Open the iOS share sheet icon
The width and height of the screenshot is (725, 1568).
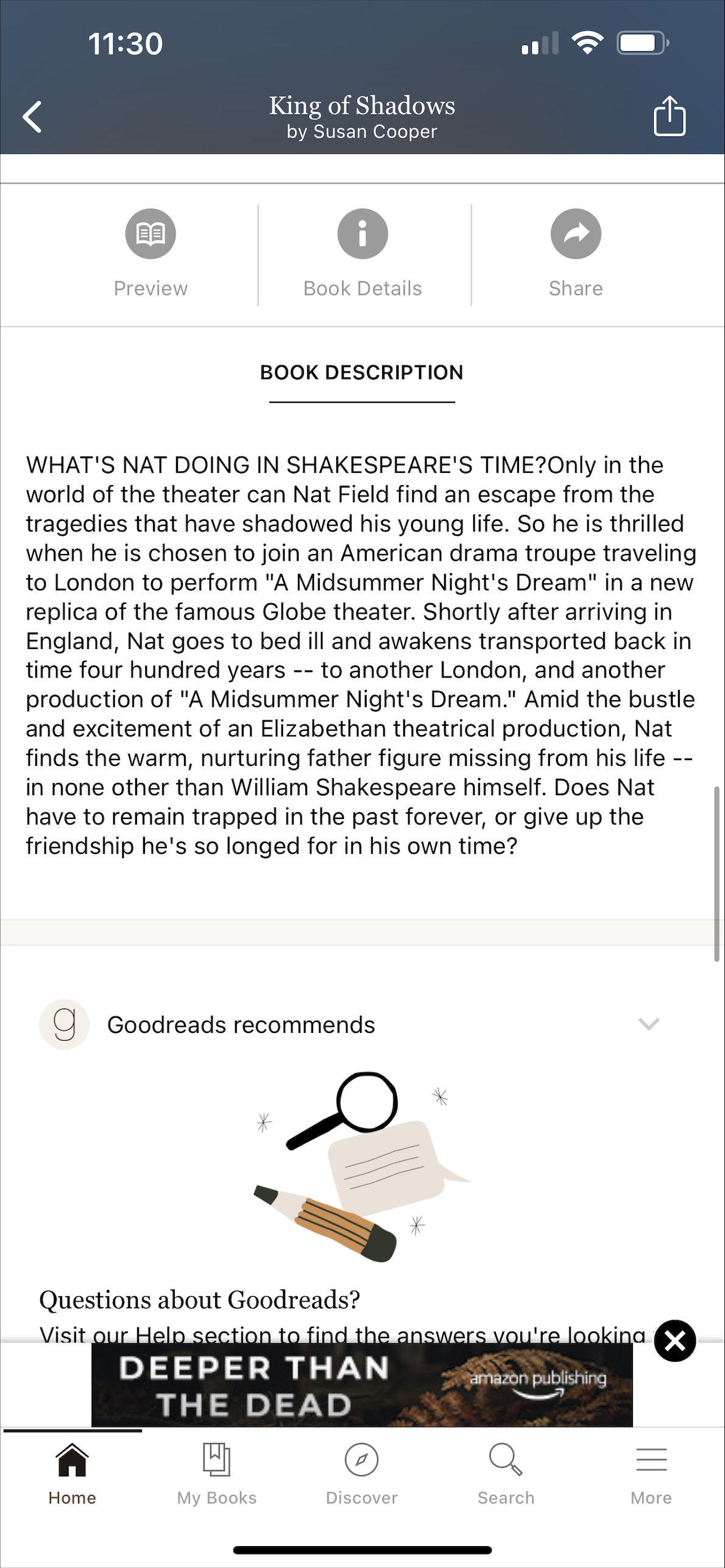pos(669,116)
